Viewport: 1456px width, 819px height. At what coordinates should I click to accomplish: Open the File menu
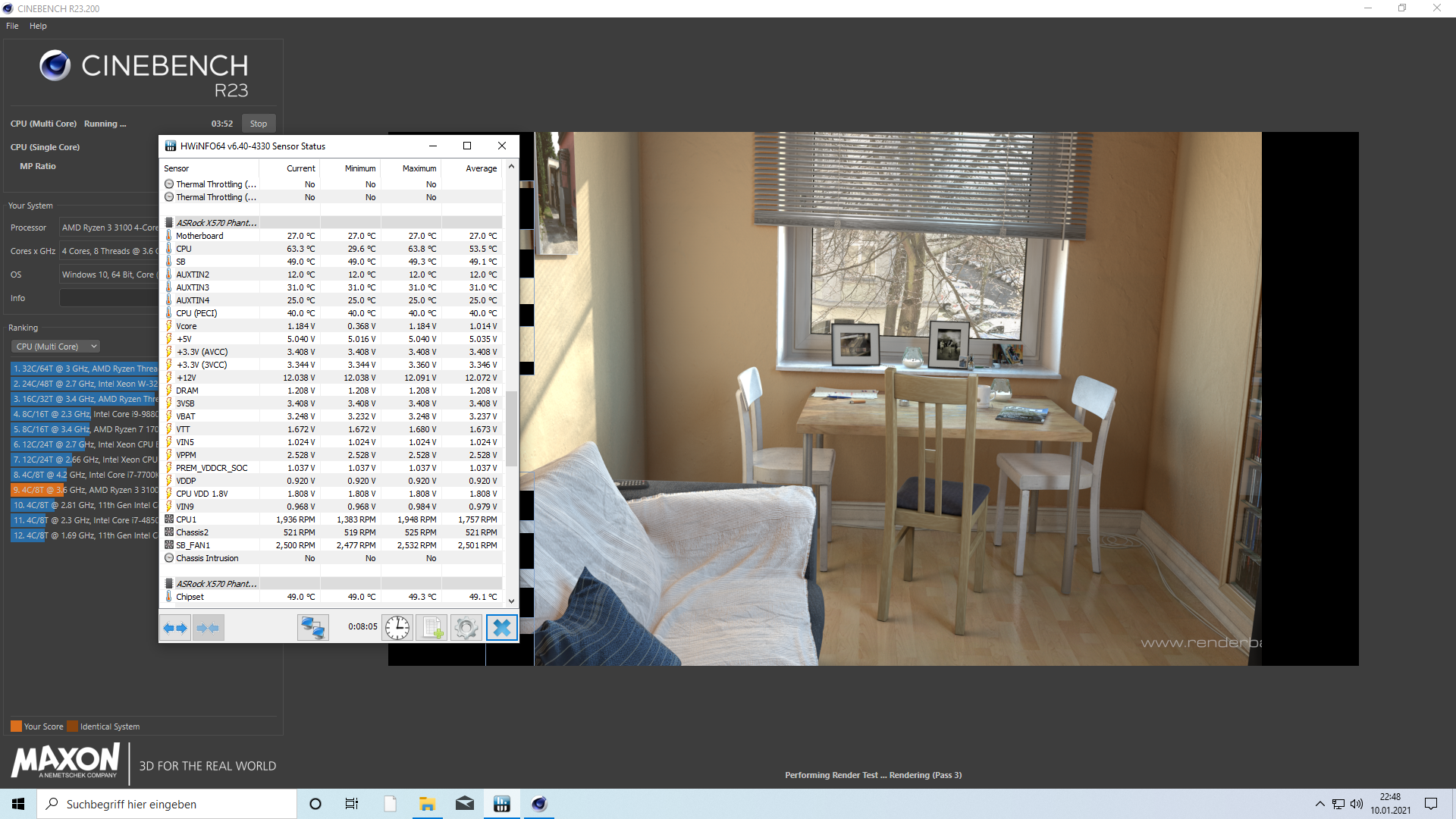(12, 26)
